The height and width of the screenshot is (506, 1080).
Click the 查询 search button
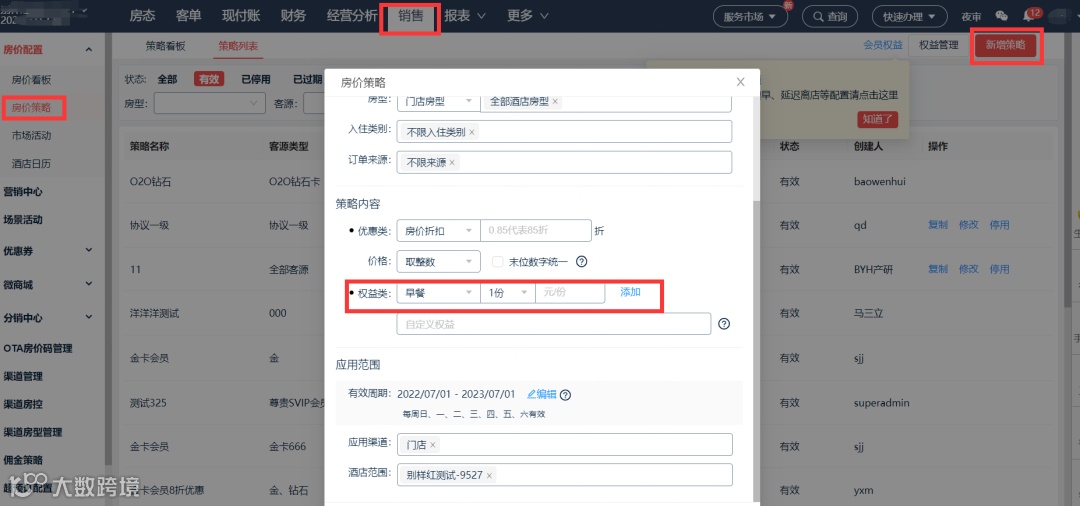click(829, 16)
